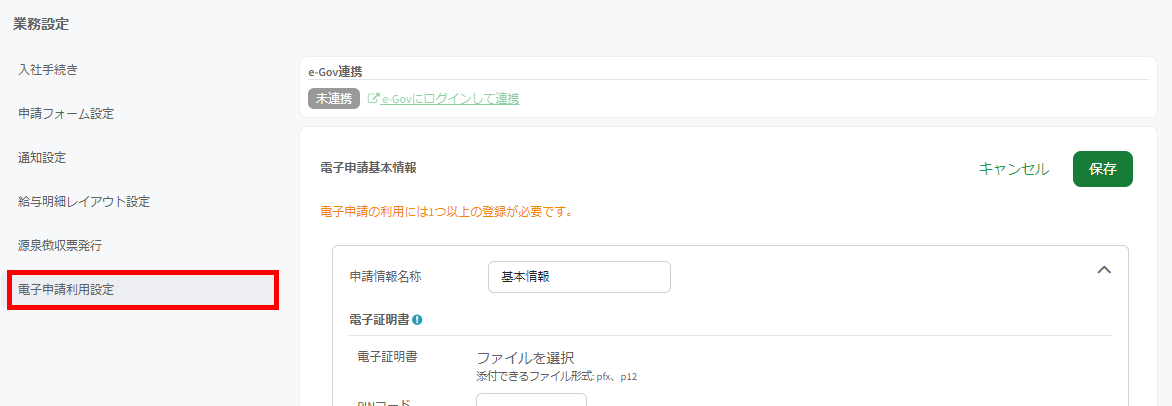Focus the 申請情報名称 text field
Screen dimensions: 1172x406
(579, 277)
